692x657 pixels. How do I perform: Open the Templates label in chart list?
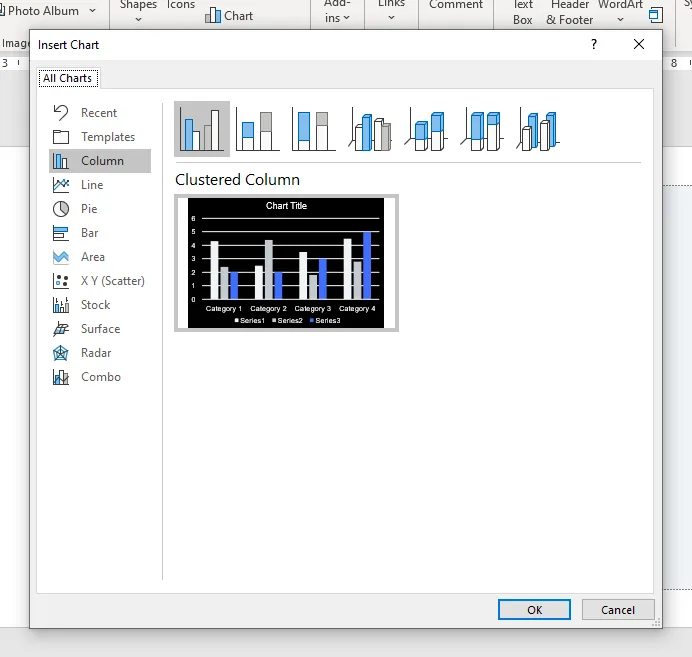108,137
